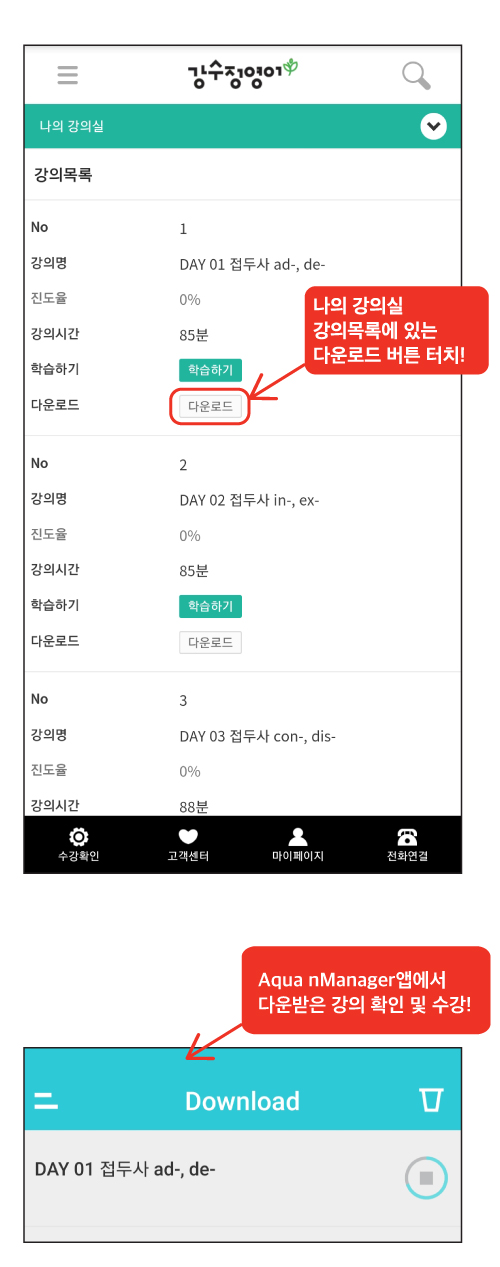Open lecture title DAY 03 접두사 con-, dis-

click(257, 736)
